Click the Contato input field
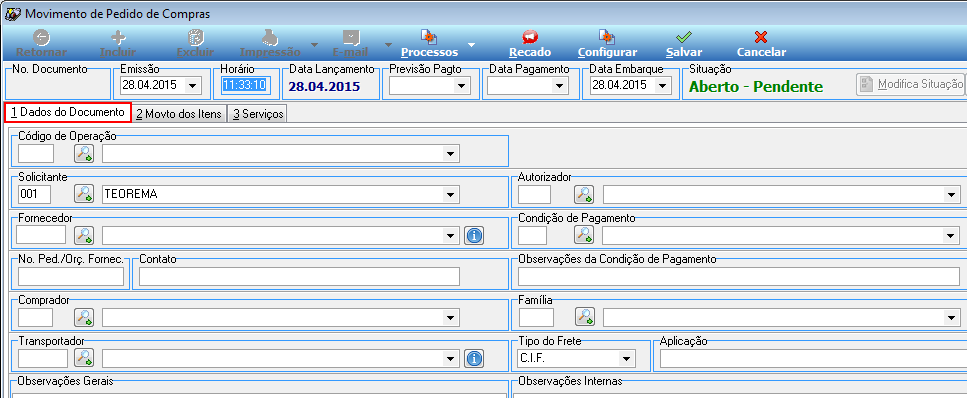Screen dimensions: 967x398 pos(300,277)
